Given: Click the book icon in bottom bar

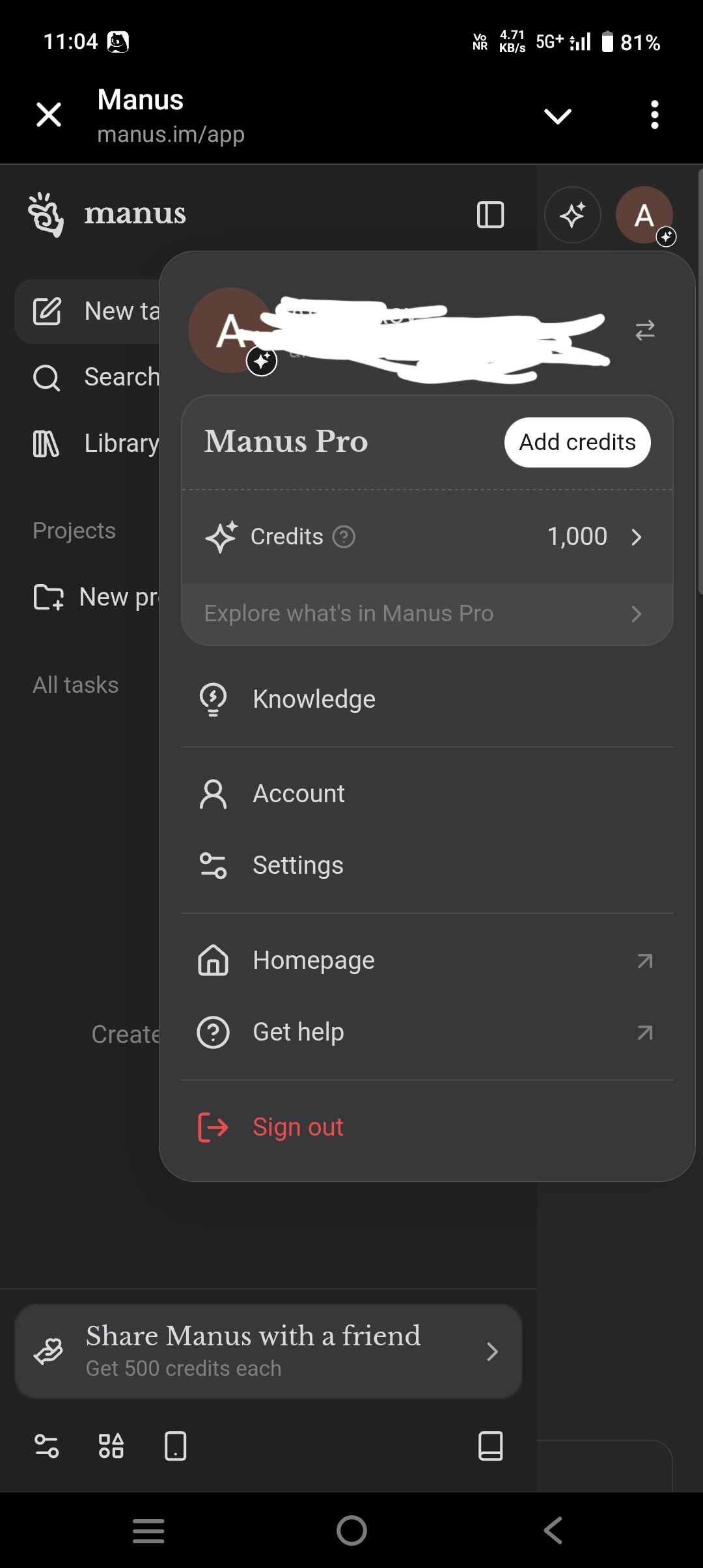Looking at the screenshot, I should click(x=490, y=1446).
